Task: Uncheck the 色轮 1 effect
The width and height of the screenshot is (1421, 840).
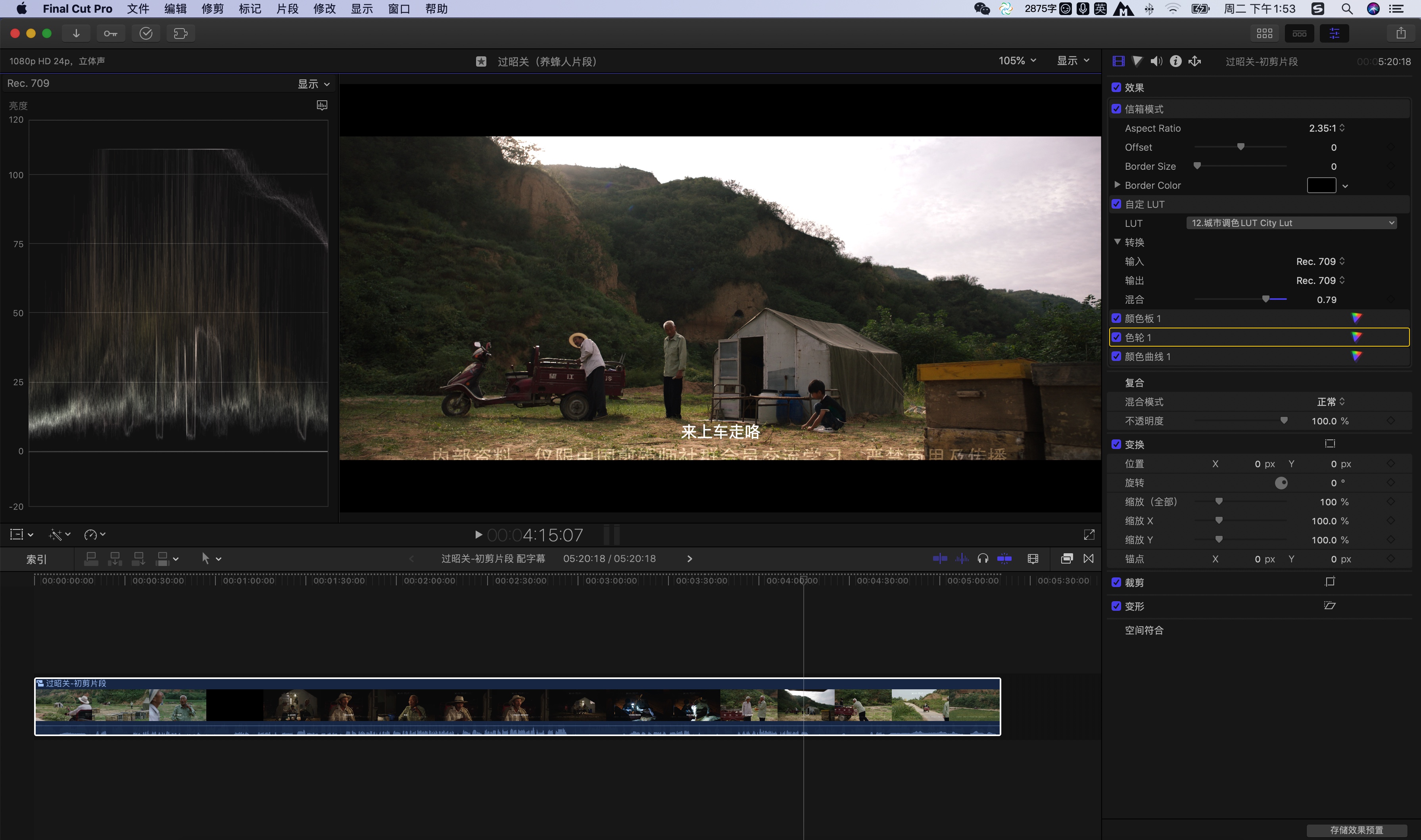Action: coord(1116,338)
